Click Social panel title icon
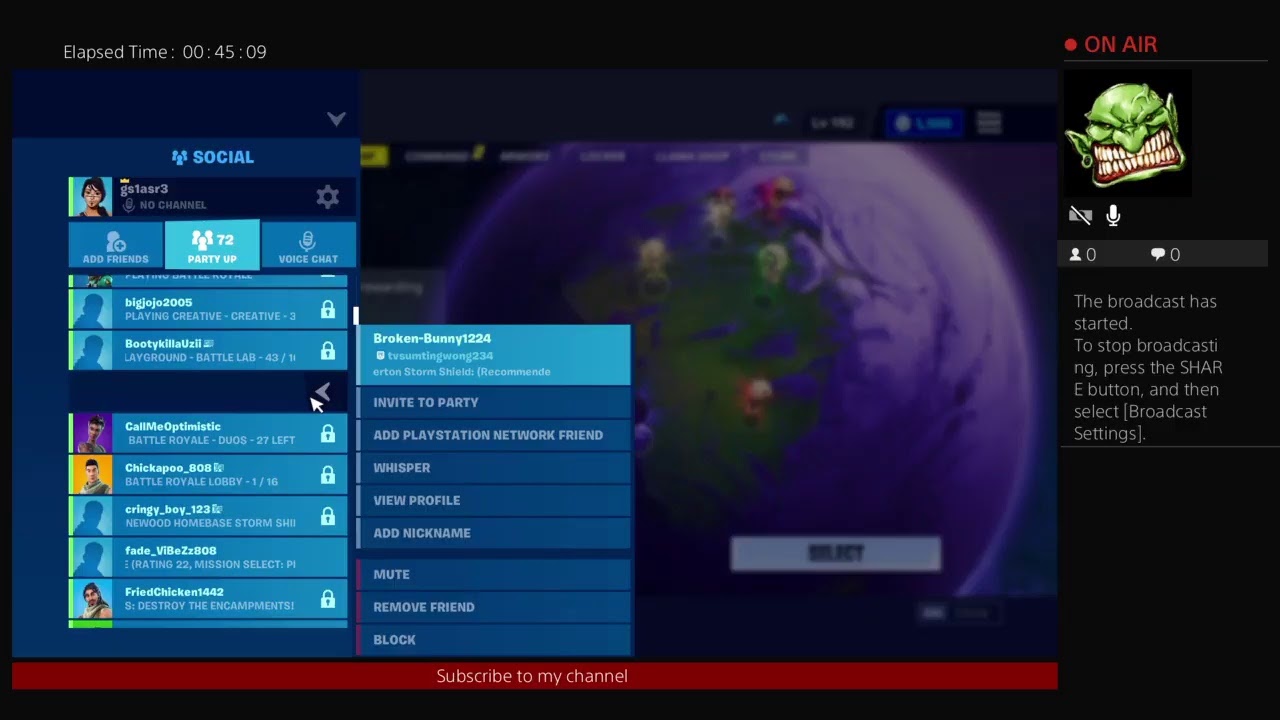The image size is (1280, 720). point(180,157)
